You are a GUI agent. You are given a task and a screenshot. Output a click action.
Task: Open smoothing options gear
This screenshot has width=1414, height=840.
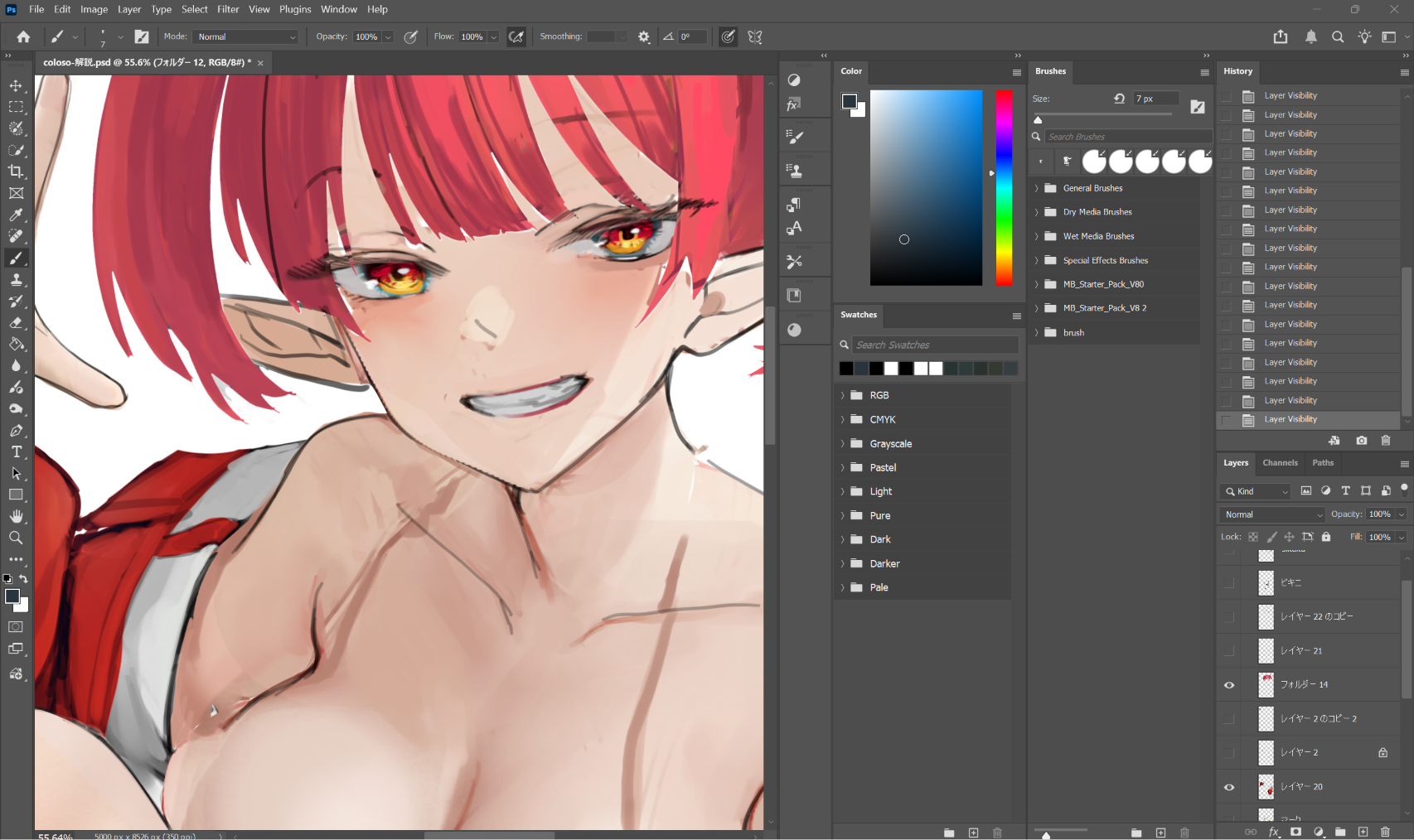644,36
